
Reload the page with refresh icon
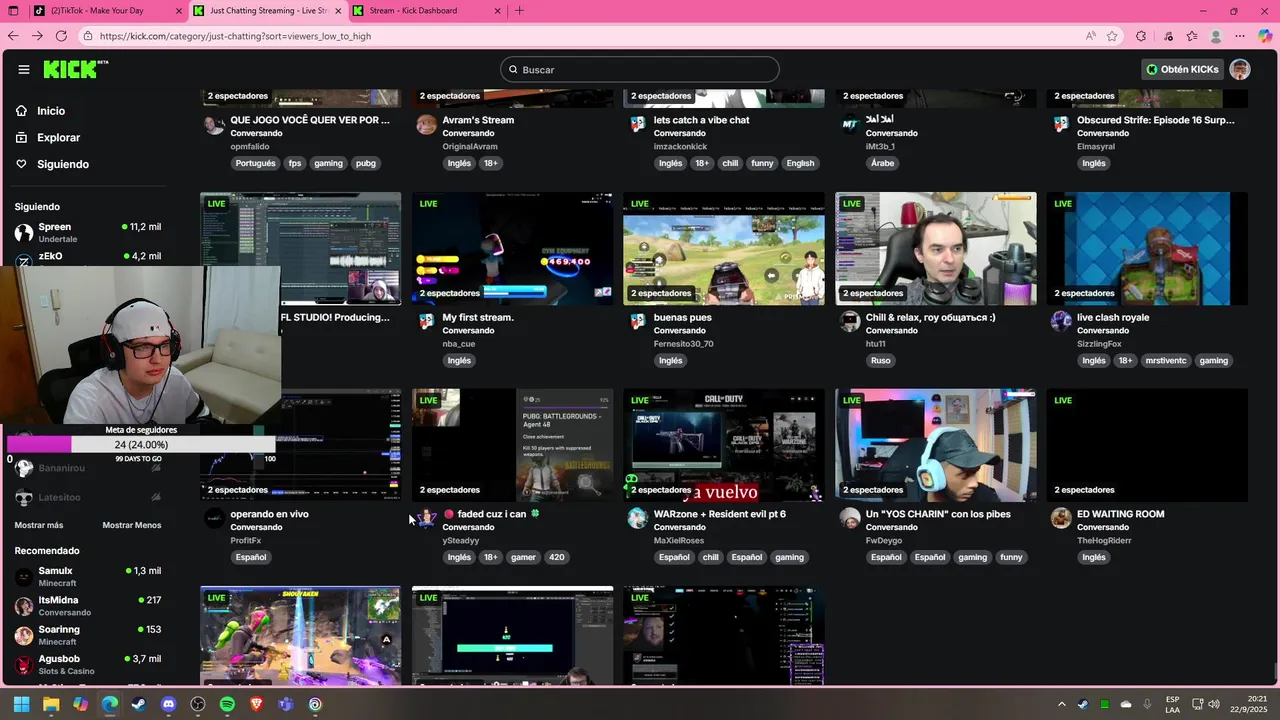pos(61,36)
